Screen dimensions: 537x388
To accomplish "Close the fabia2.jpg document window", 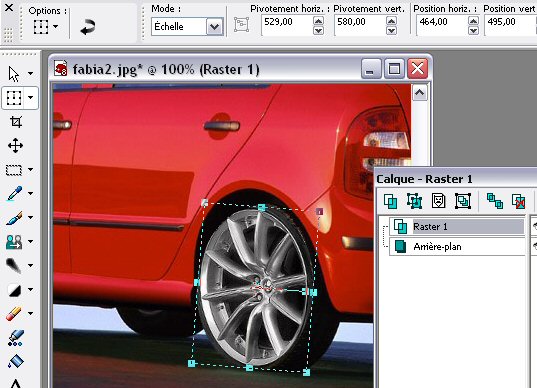I will [x=417, y=69].
